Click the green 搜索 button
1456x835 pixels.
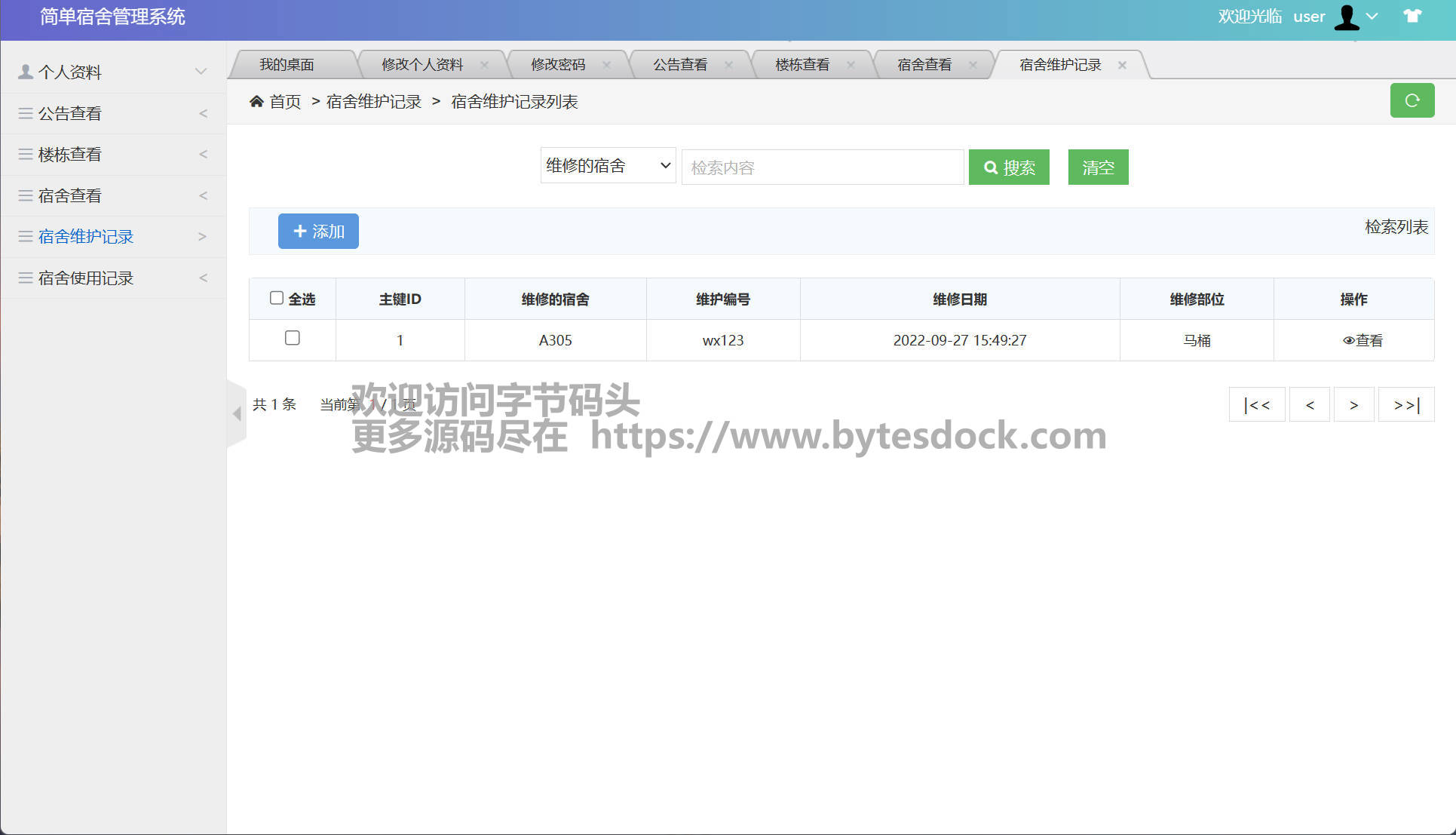pyautogui.click(x=1009, y=167)
